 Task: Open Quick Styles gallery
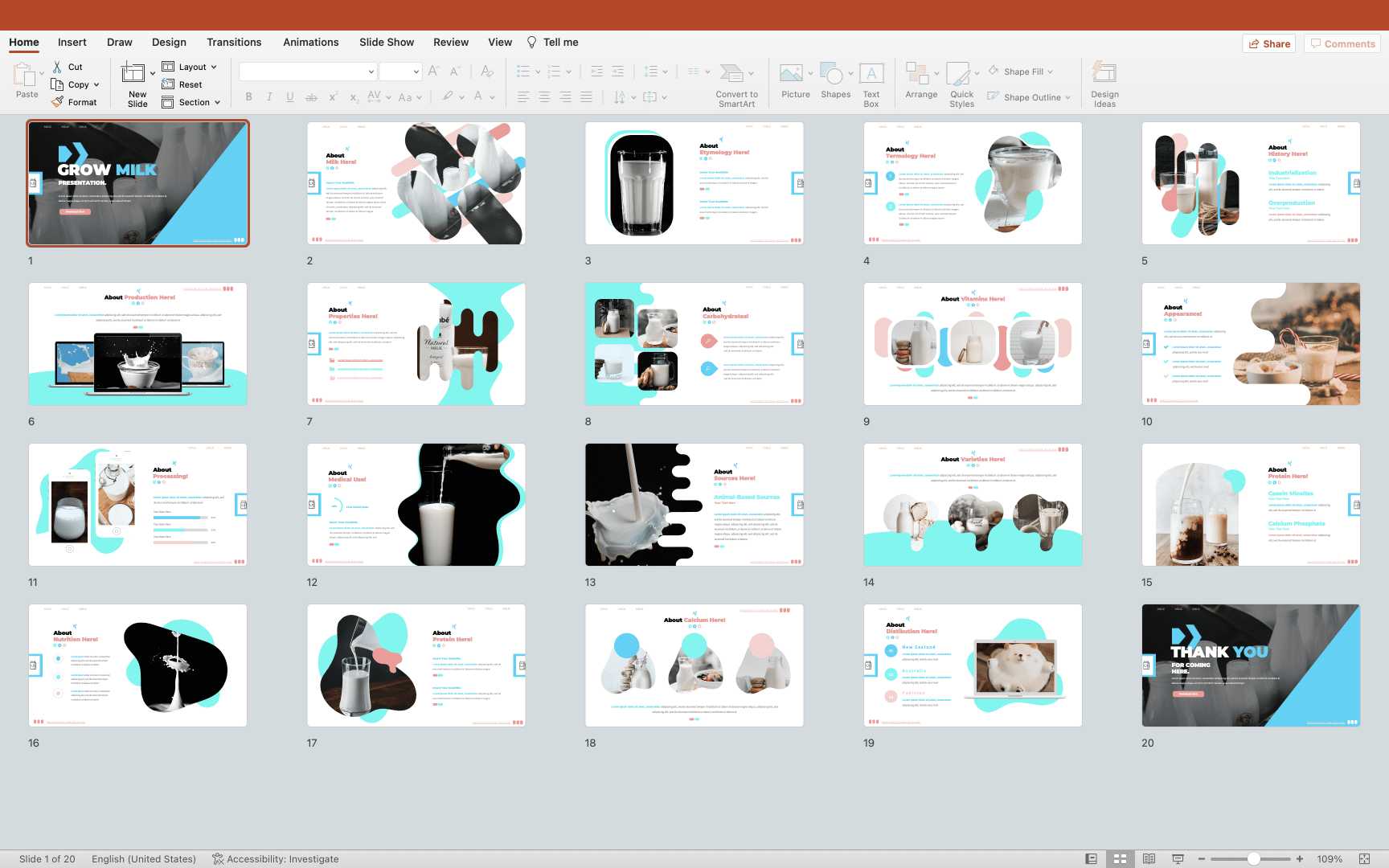[958, 74]
